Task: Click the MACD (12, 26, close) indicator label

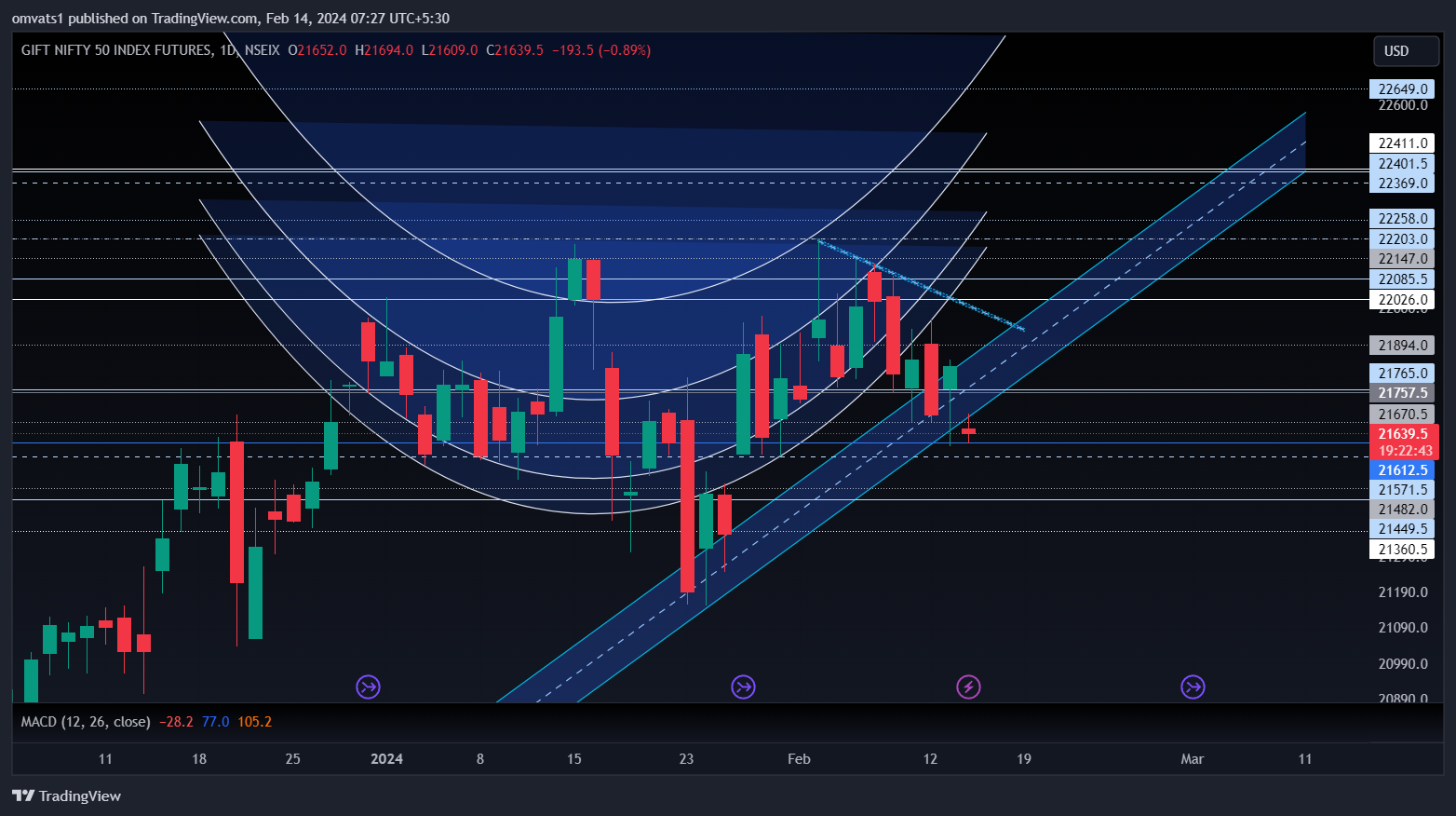Action: pyautogui.click(x=86, y=722)
